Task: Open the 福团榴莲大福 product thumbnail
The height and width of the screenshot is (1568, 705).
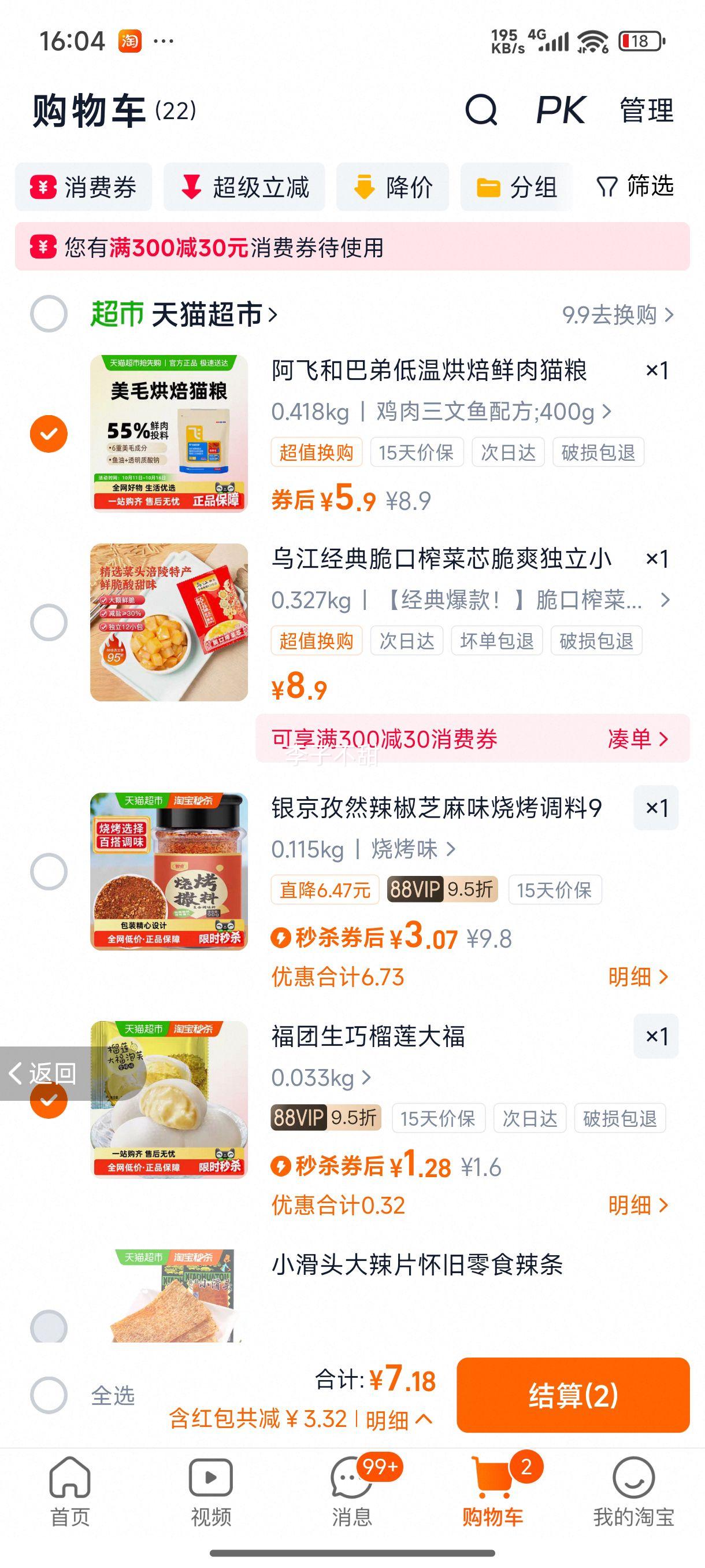Action: tap(169, 1099)
